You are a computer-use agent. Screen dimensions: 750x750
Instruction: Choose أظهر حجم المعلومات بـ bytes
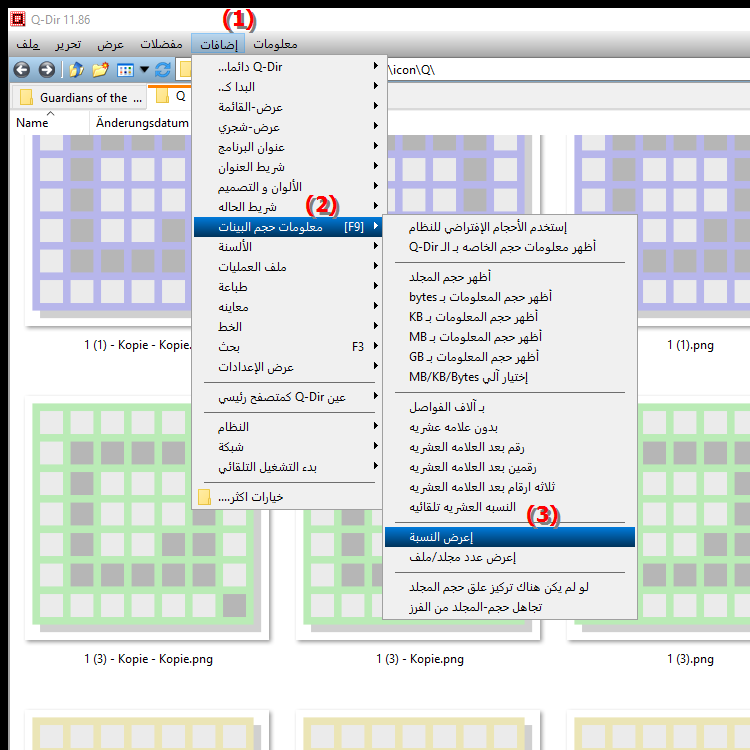pyautogui.click(x=510, y=297)
